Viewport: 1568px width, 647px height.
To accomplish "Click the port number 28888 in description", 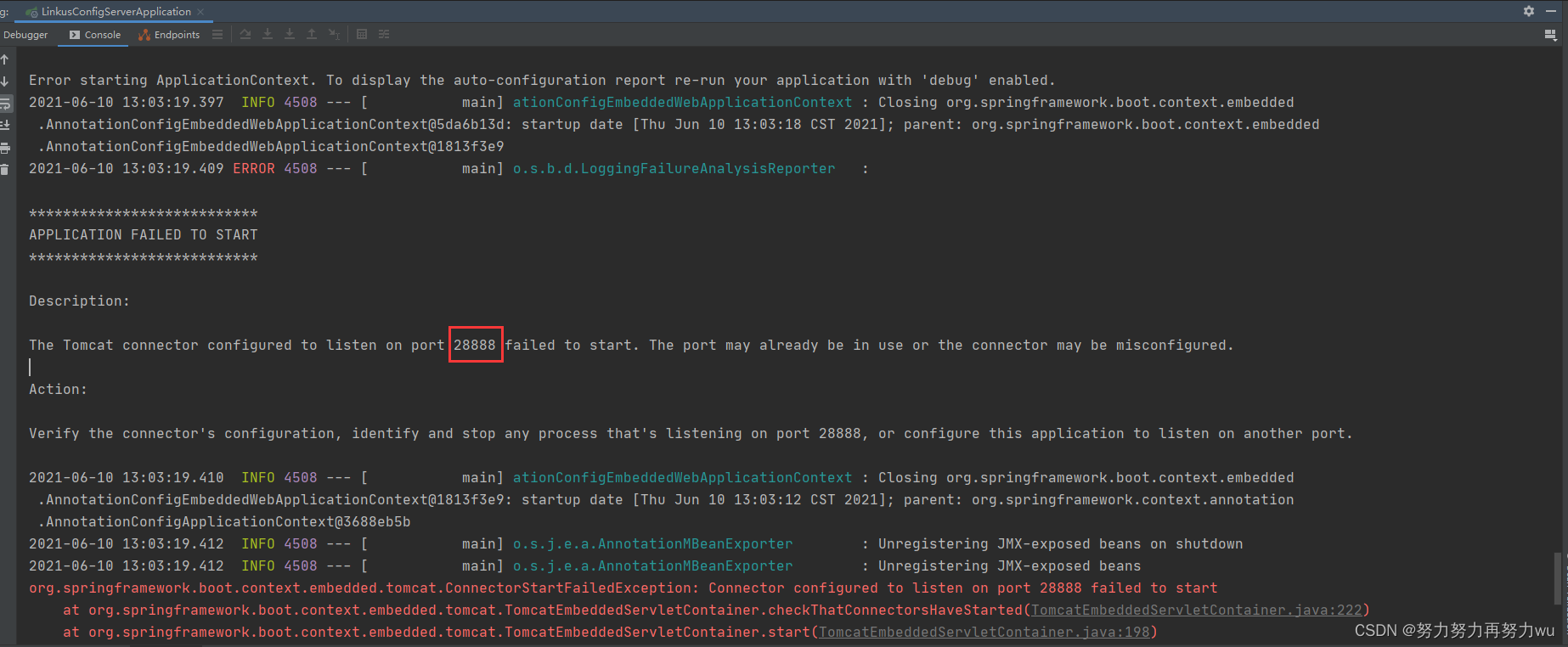I will point(475,345).
